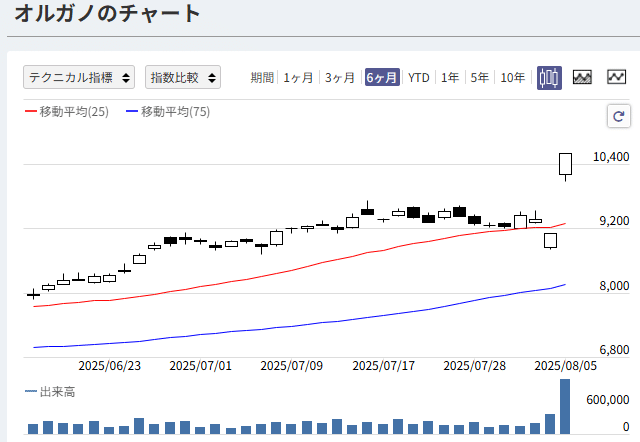Click the chart reload button
The width and height of the screenshot is (640, 442).
619,117
